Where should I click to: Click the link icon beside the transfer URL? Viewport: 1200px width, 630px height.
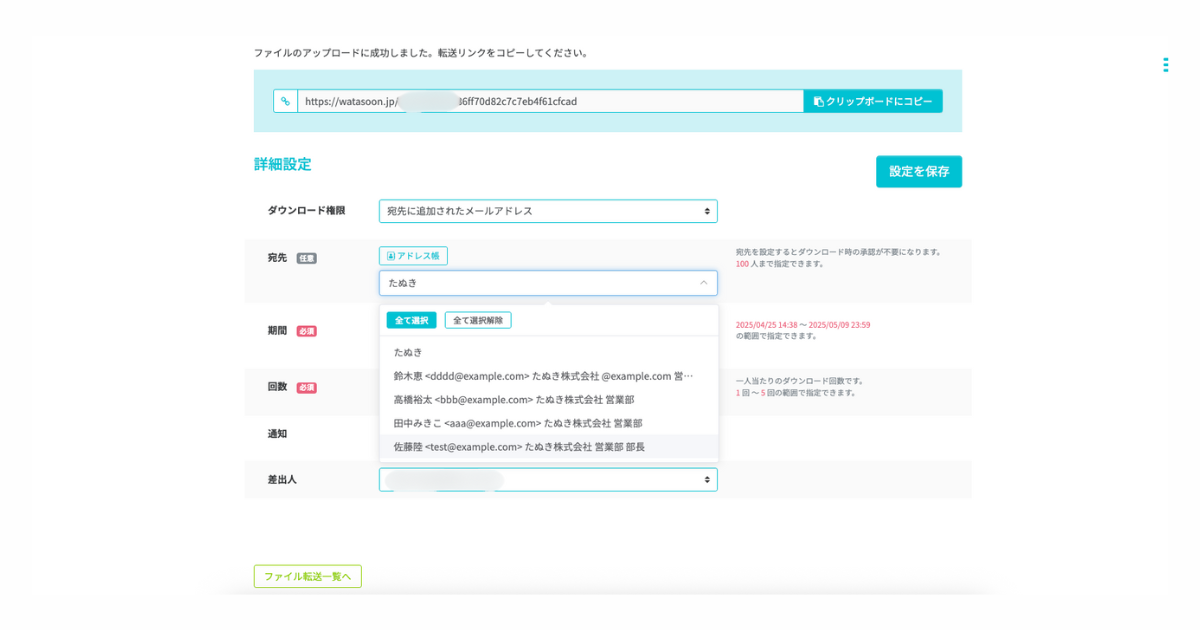(x=285, y=101)
